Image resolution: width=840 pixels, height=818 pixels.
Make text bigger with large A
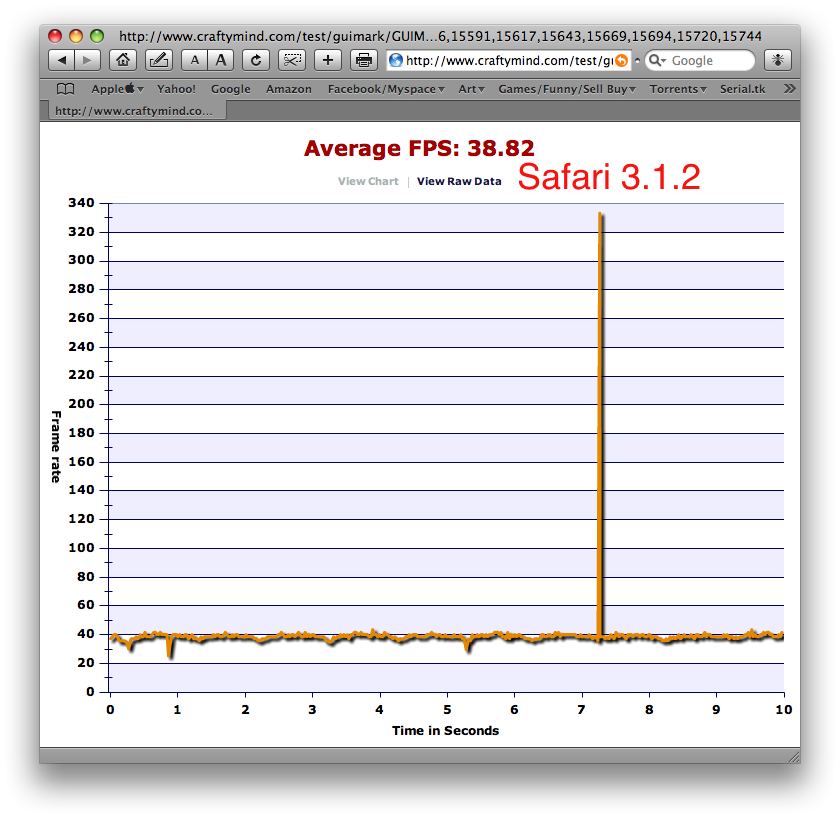[221, 61]
